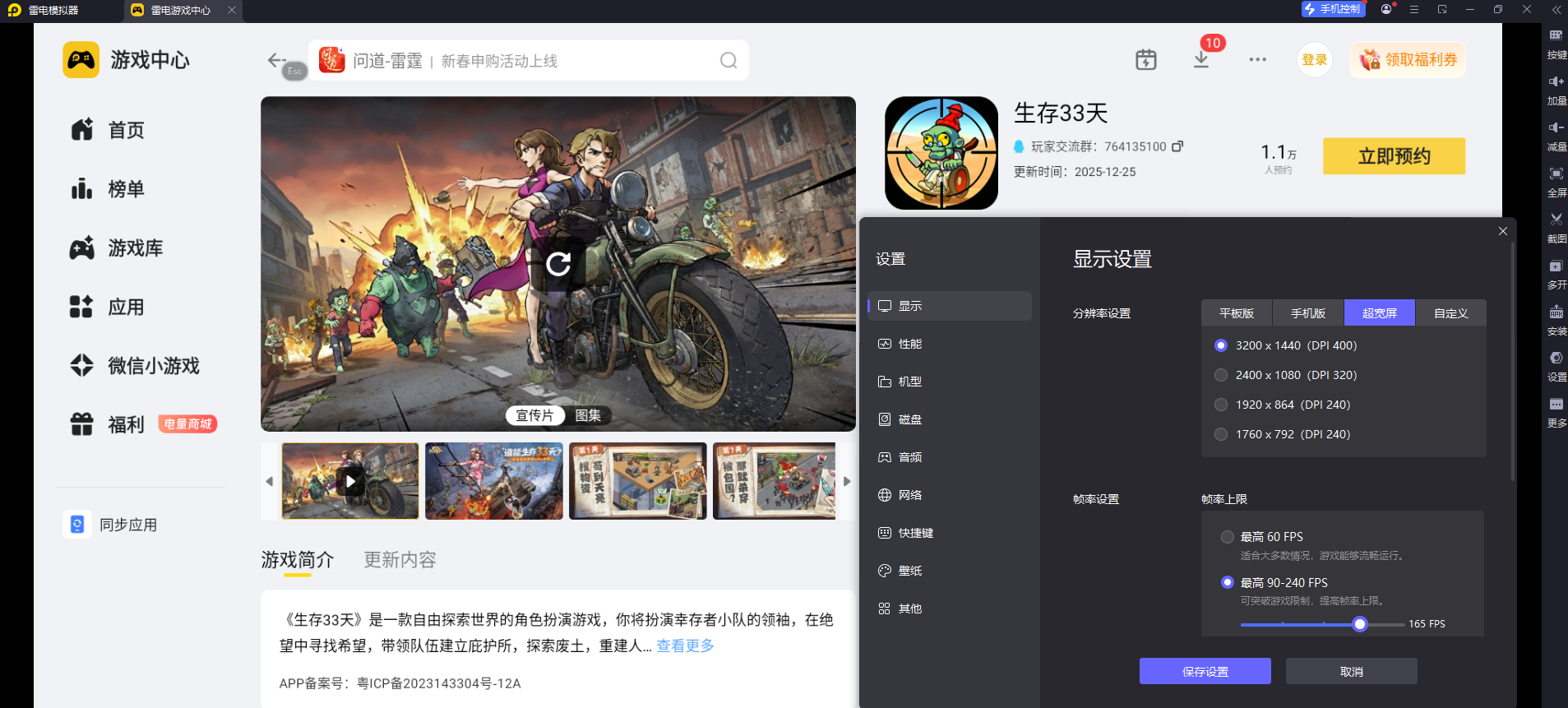Click the 保存设置 button
The height and width of the screenshot is (708, 1568).
tap(1205, 671)
